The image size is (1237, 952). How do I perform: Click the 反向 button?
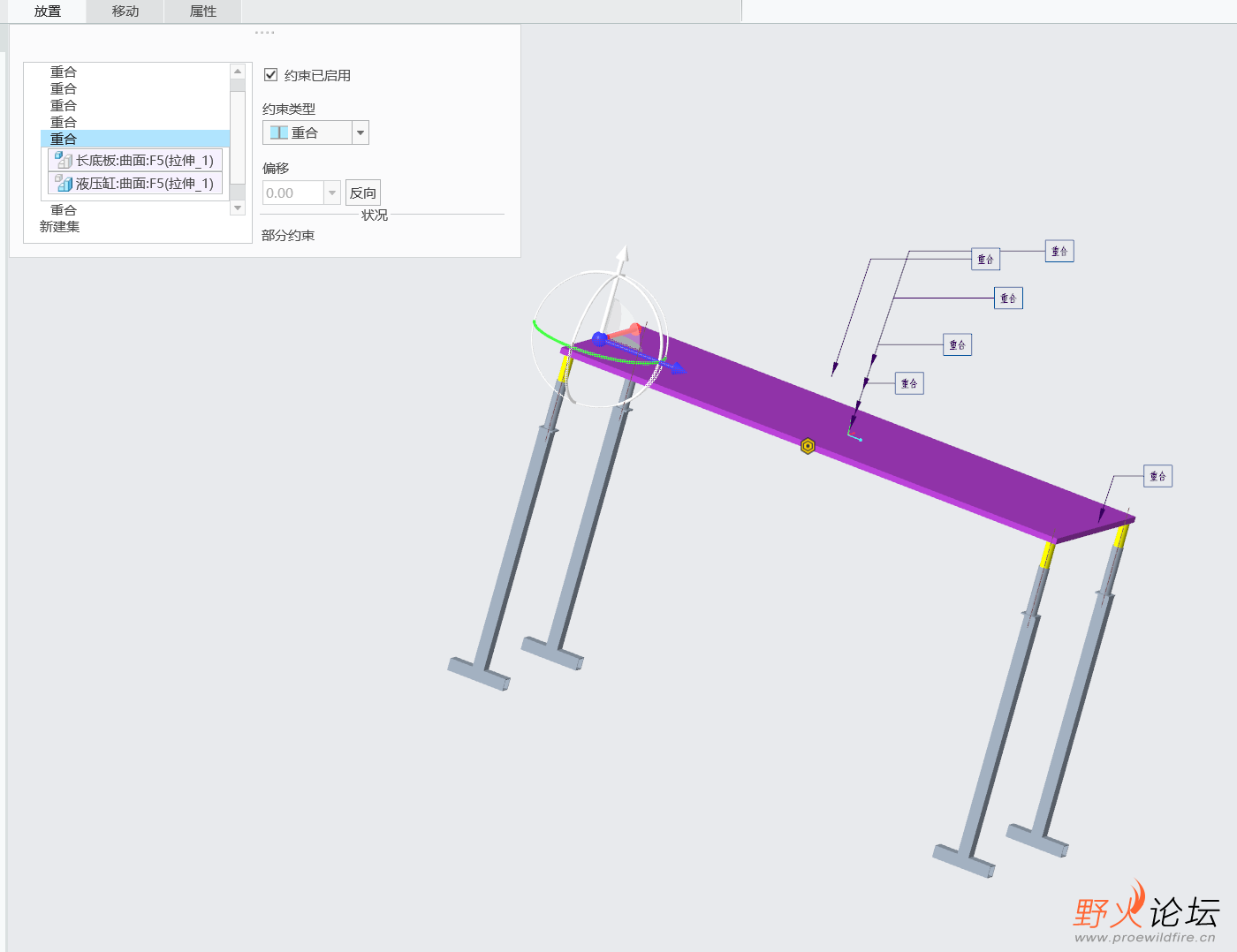pos(363,193)
